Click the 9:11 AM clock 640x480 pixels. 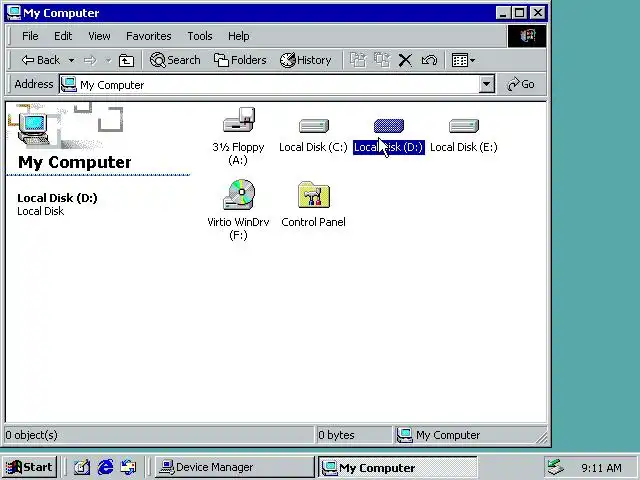click(x=601, y=467)
